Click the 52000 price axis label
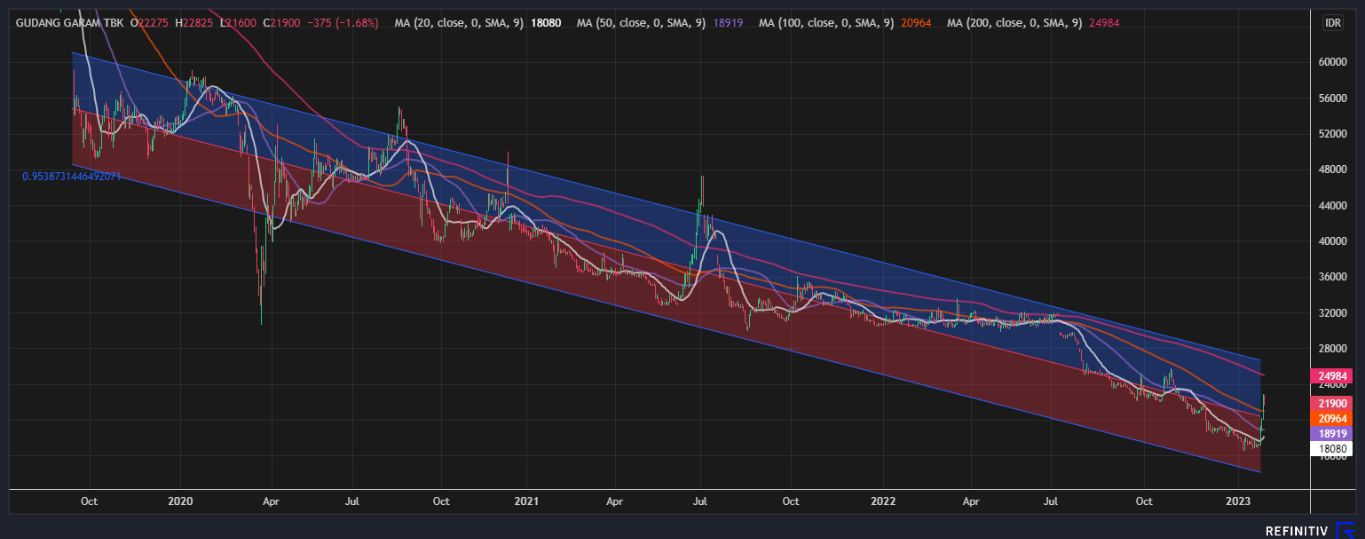The height and width of the screenshot is (539, 1365). 1335,133
